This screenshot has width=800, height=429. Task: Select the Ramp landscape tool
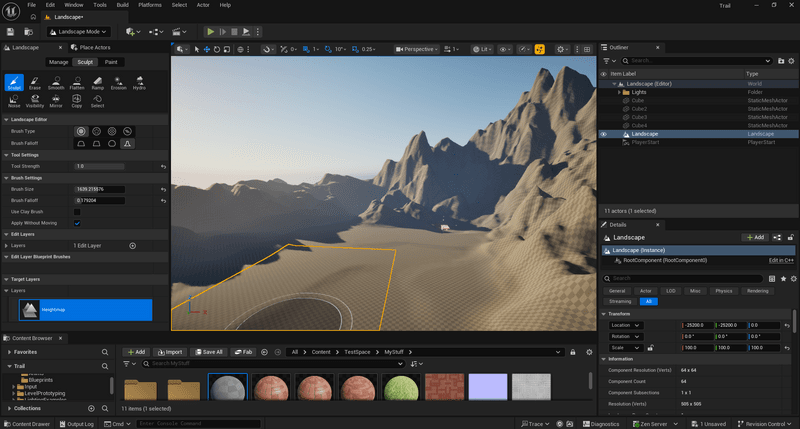(97, 83)
